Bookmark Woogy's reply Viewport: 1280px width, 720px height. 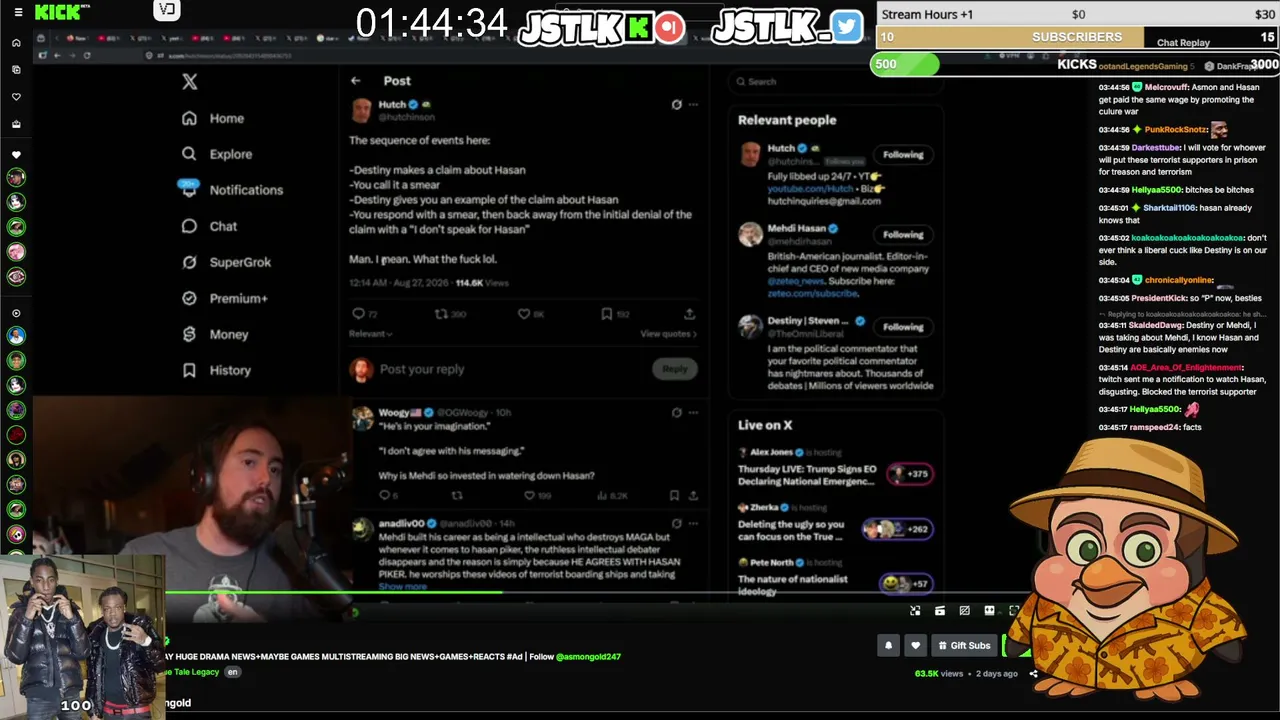pos(674,495)
